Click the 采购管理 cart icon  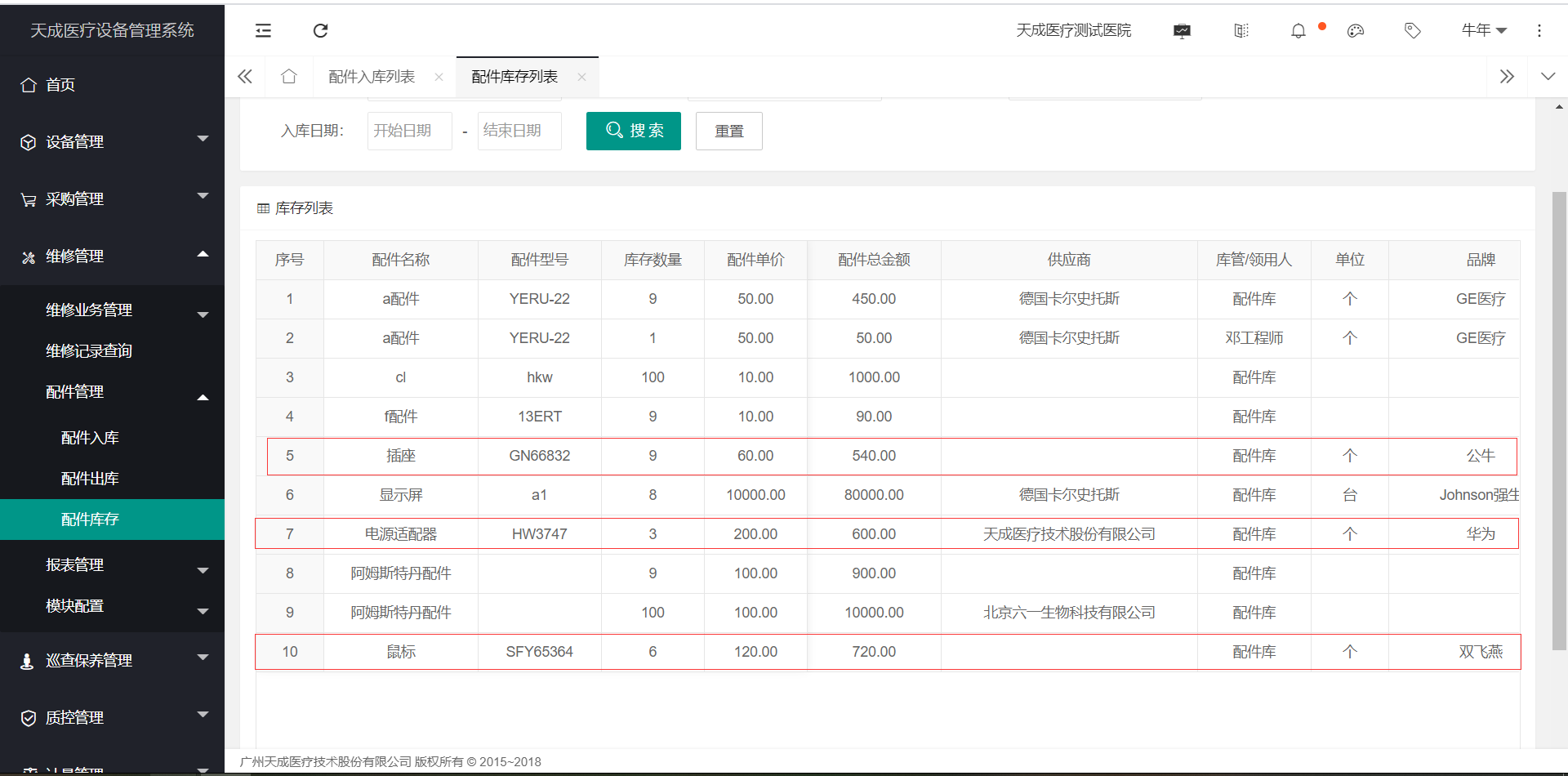[29, 199]
